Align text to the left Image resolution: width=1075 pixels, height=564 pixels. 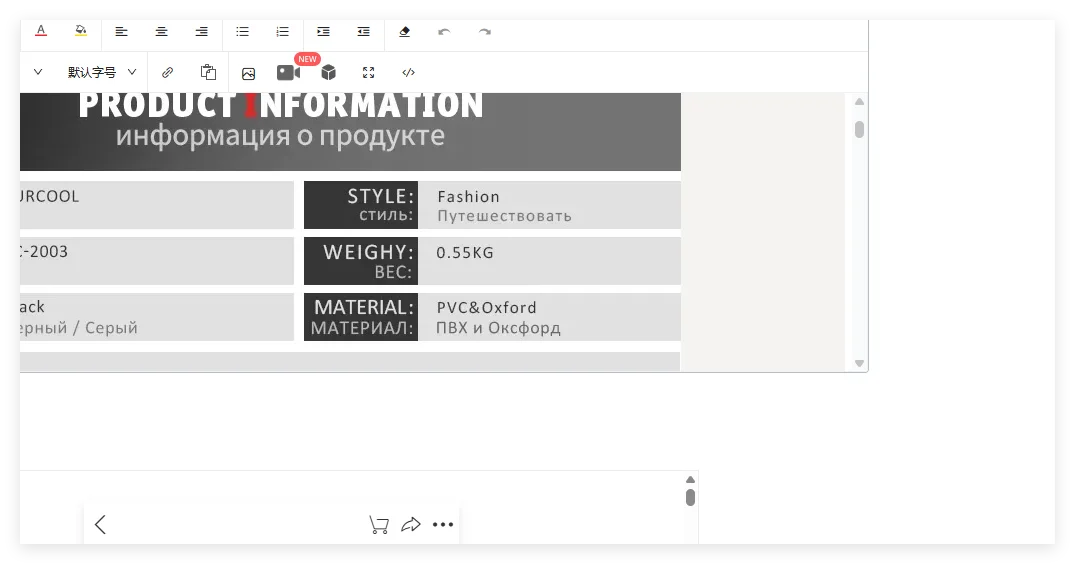point(121,32)
